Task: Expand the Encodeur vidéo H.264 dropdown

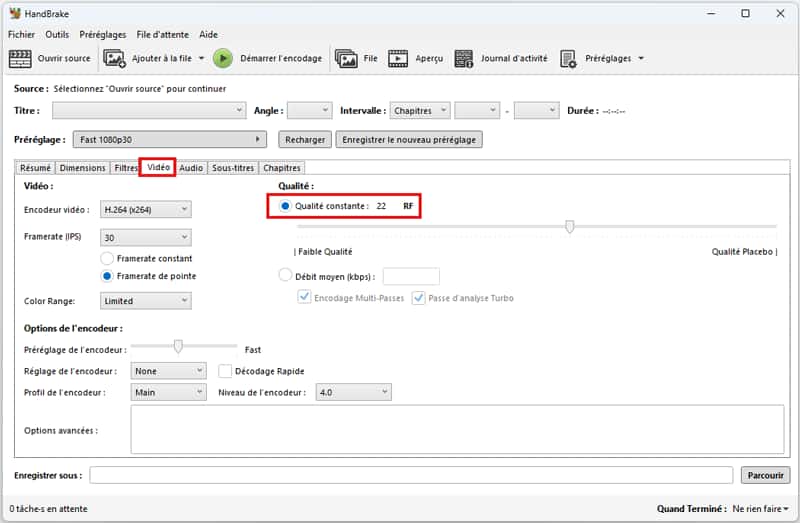Action: (146, 209)
